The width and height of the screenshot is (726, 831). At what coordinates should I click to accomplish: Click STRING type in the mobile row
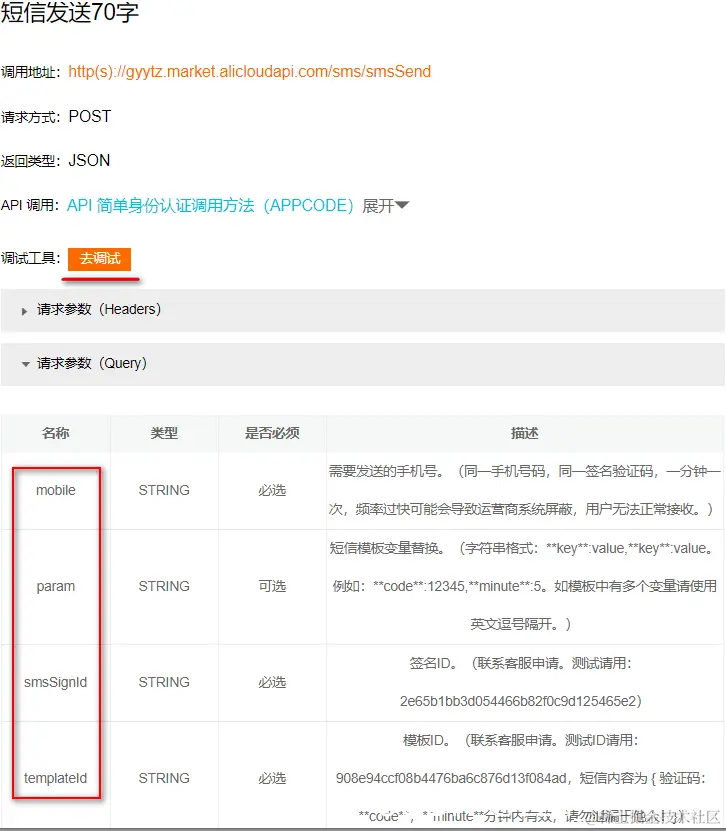coord(164,490)
